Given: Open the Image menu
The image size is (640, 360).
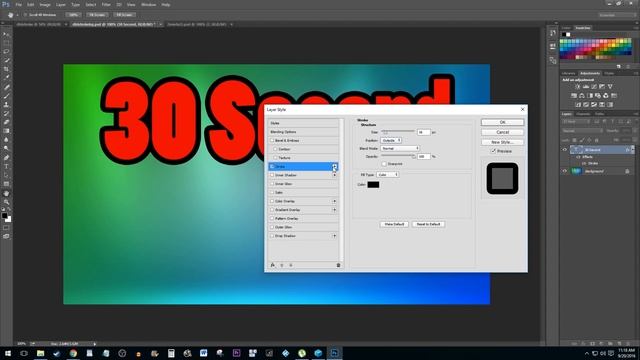Looking at the screenshot, I should tap(45, 4).
